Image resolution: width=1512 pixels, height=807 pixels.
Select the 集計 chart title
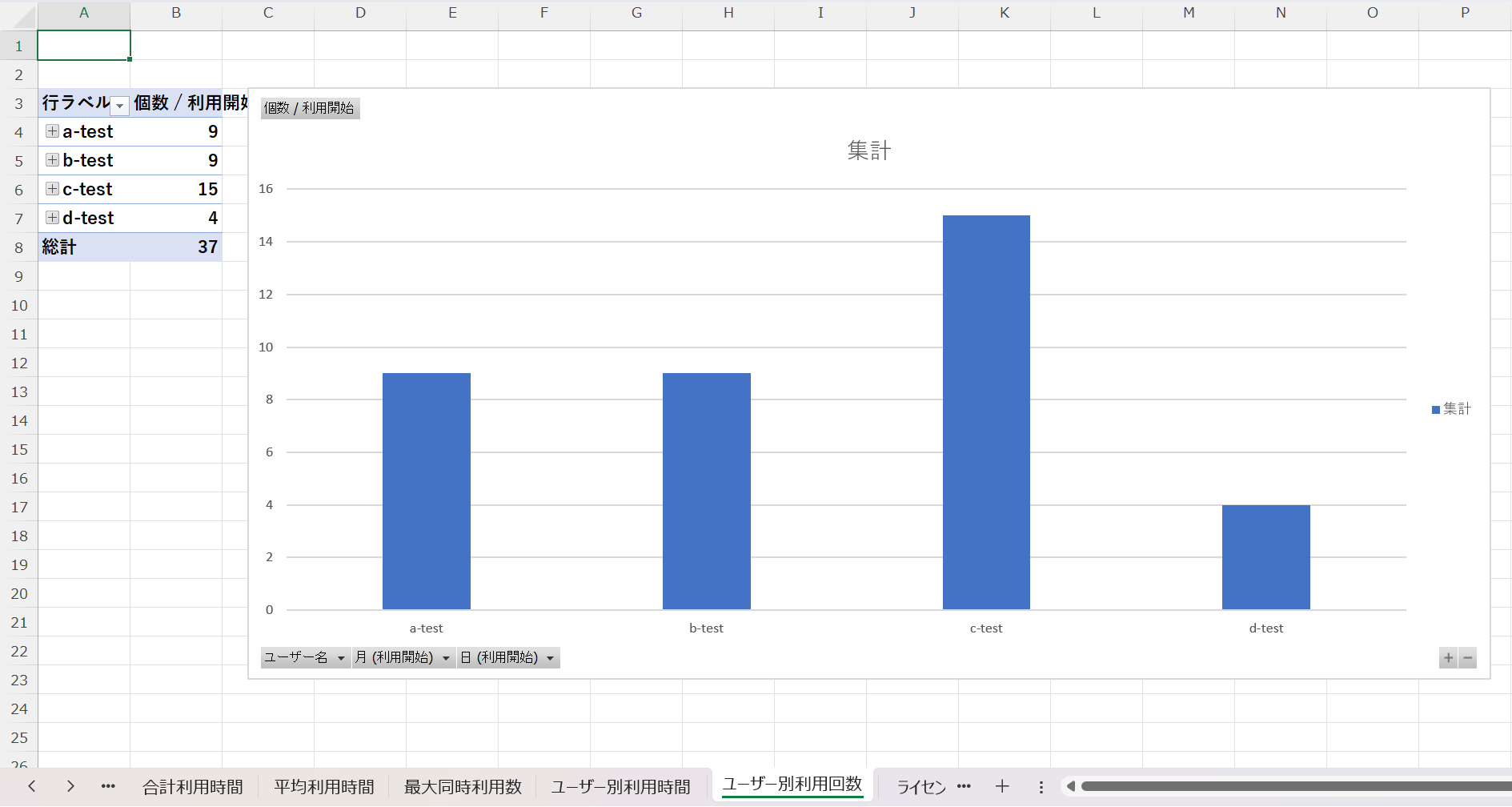click(868, 151)
